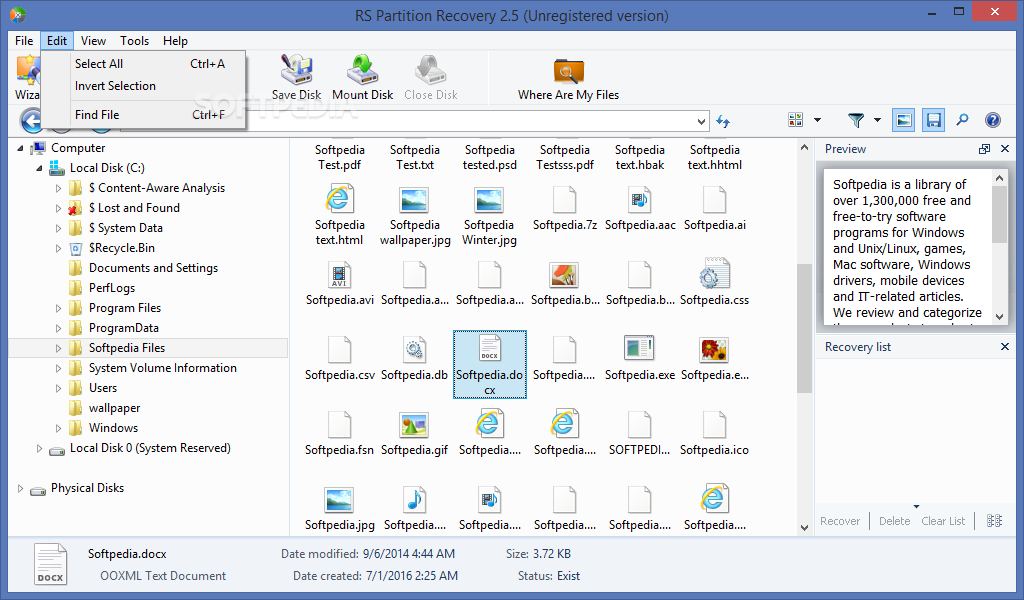Expand the Windows folder node

[58, 429]
